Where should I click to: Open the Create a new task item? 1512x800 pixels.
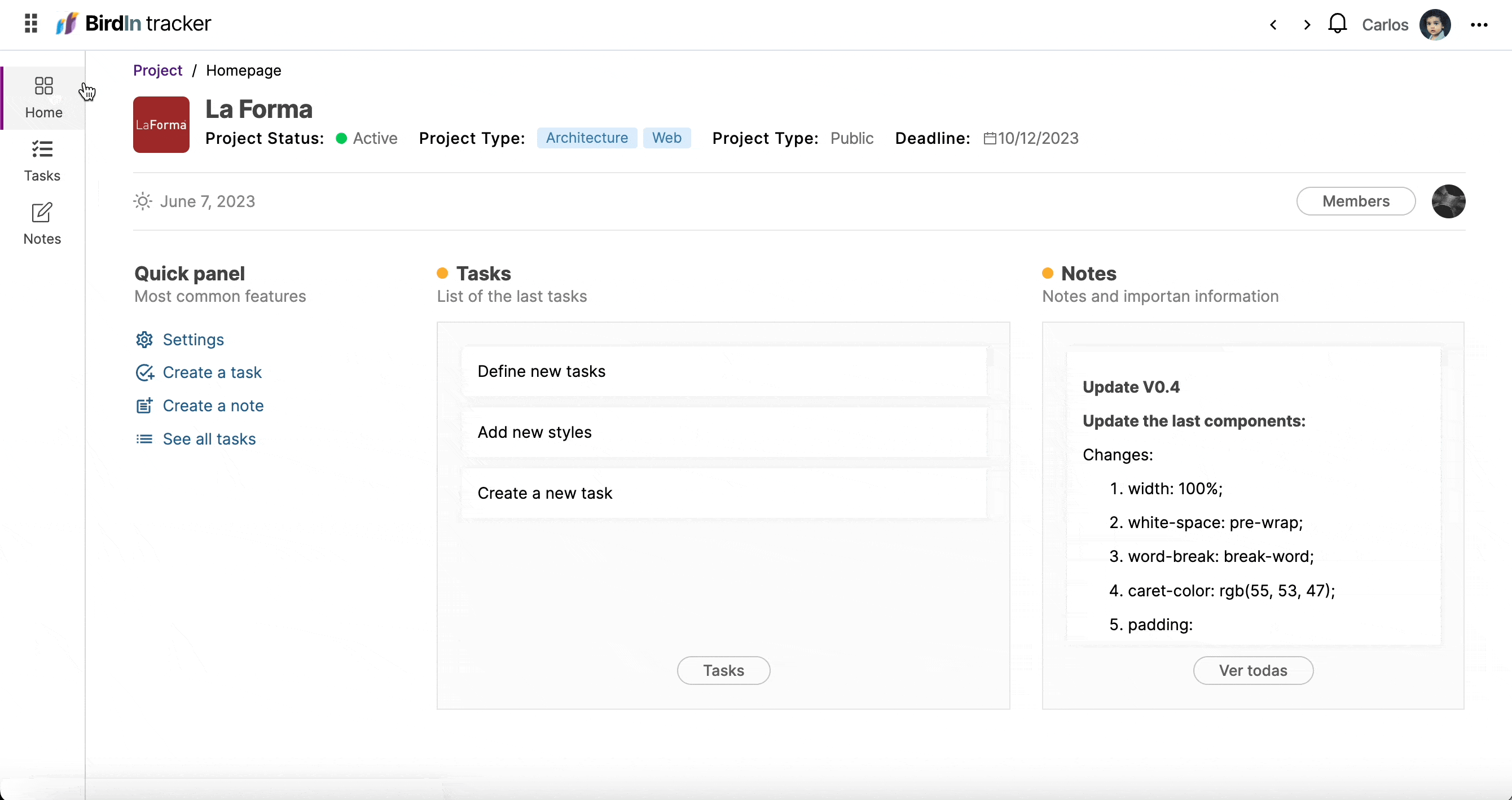point(724,493)
